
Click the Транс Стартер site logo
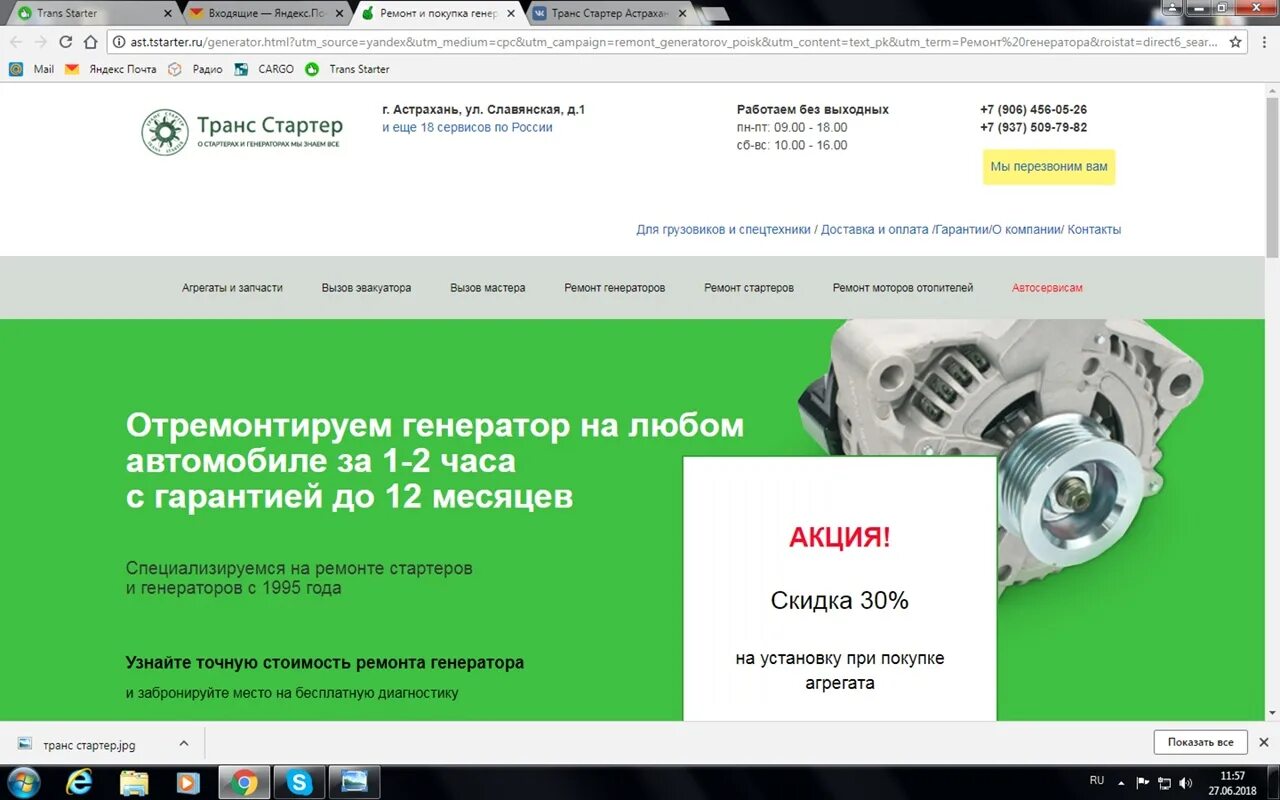click(242, 131)
